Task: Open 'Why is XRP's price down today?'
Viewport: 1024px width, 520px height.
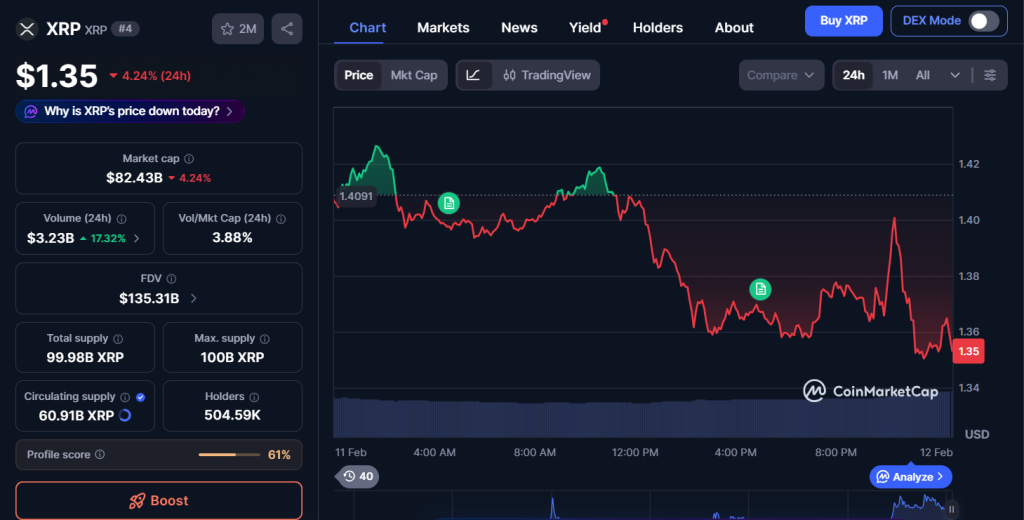Action: pos(130,111)
